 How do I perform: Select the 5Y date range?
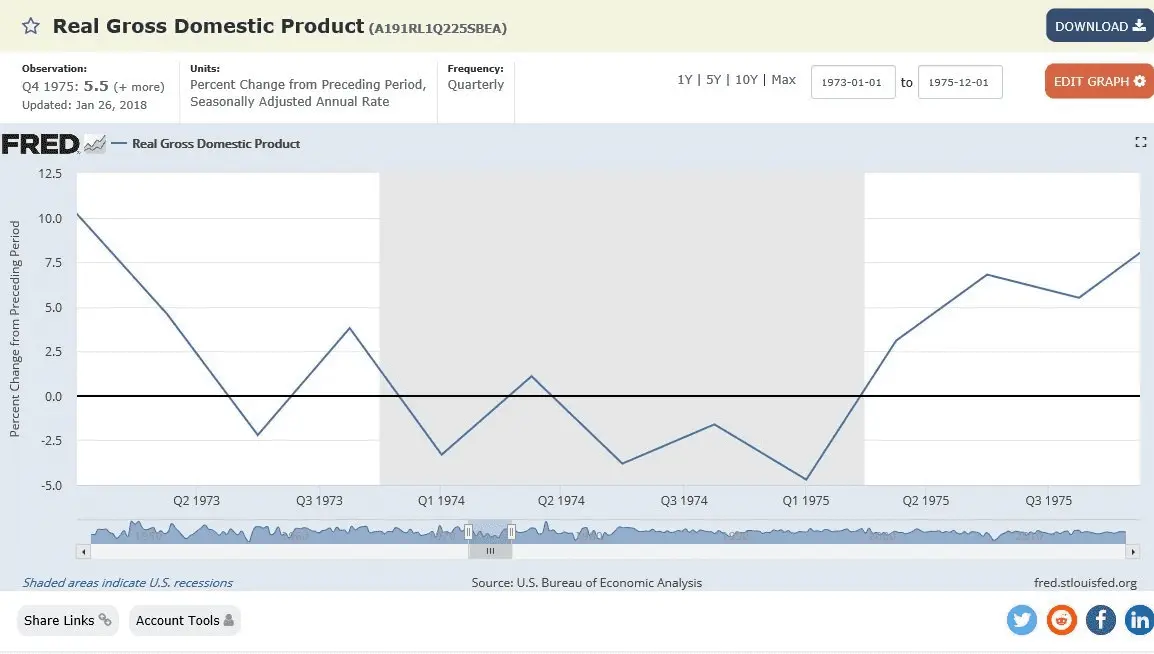tap(713, 80)
